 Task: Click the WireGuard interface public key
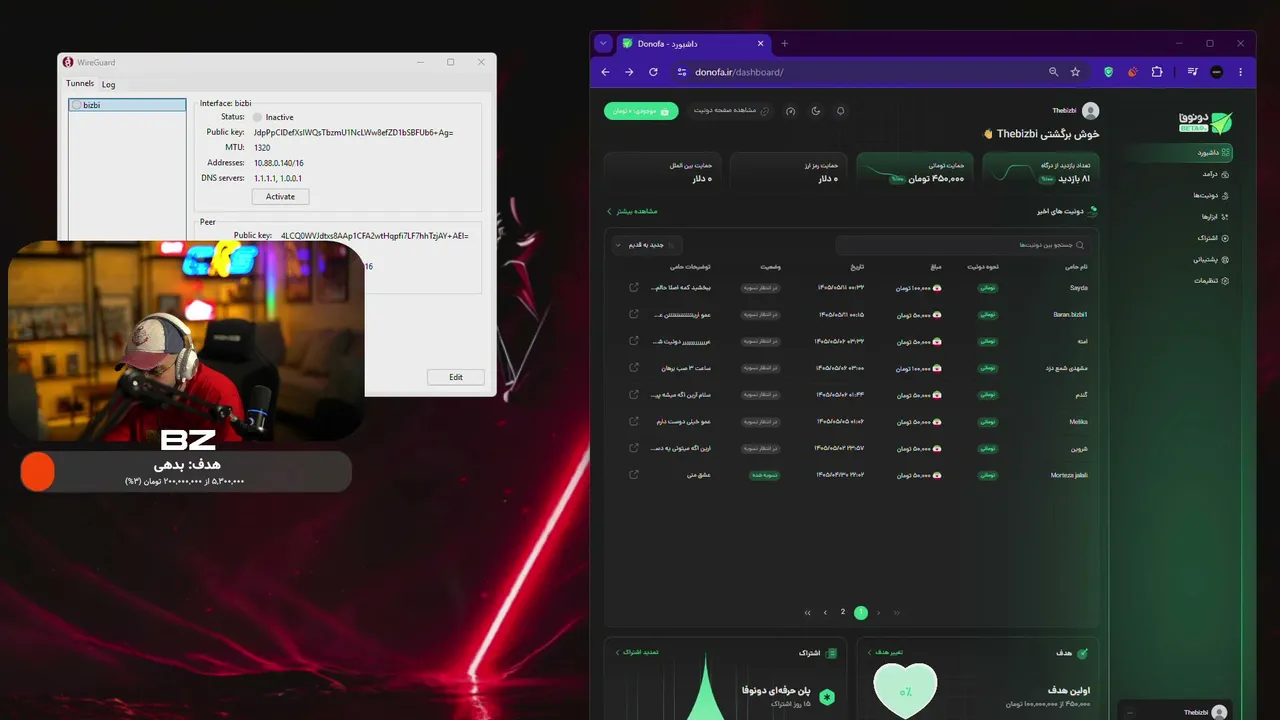click(353, 132)
